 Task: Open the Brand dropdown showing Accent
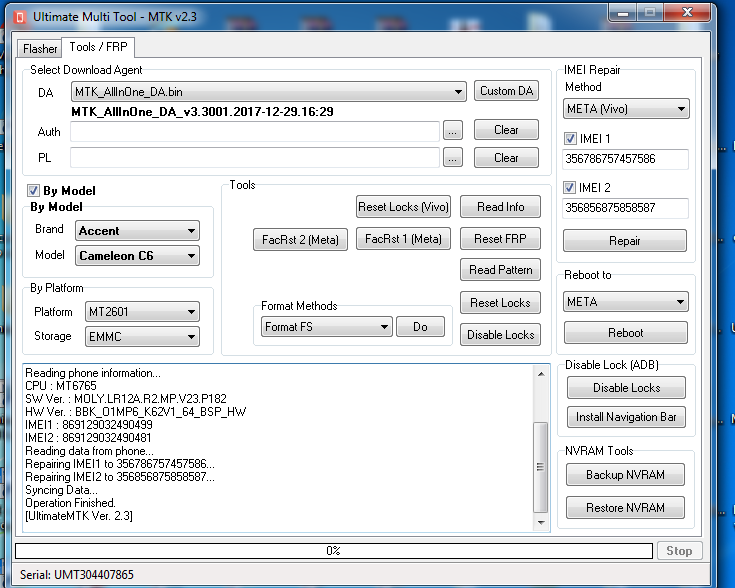[137, 231]
